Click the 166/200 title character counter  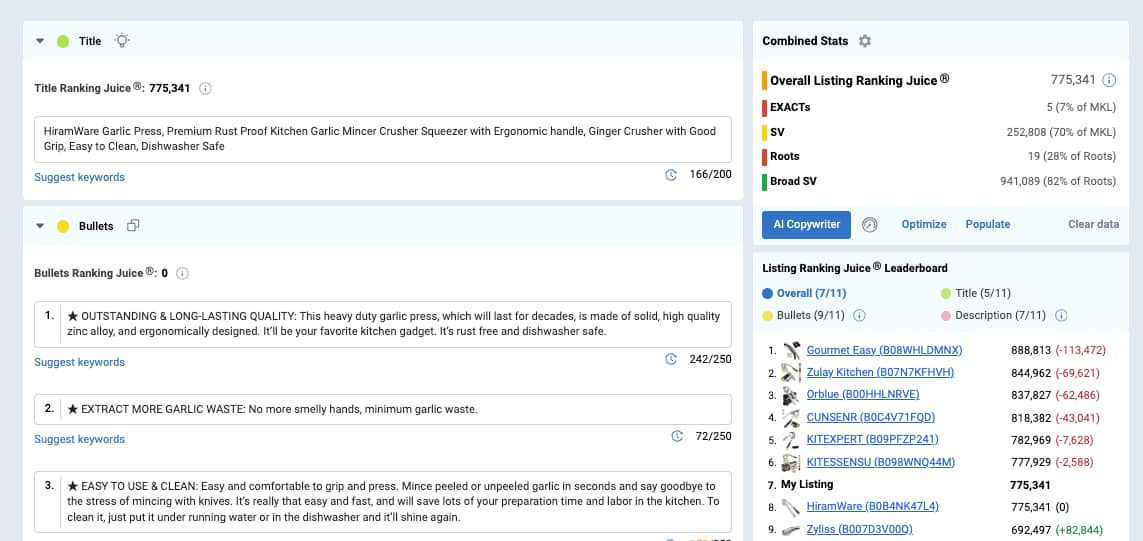click(x=711, y=175)
